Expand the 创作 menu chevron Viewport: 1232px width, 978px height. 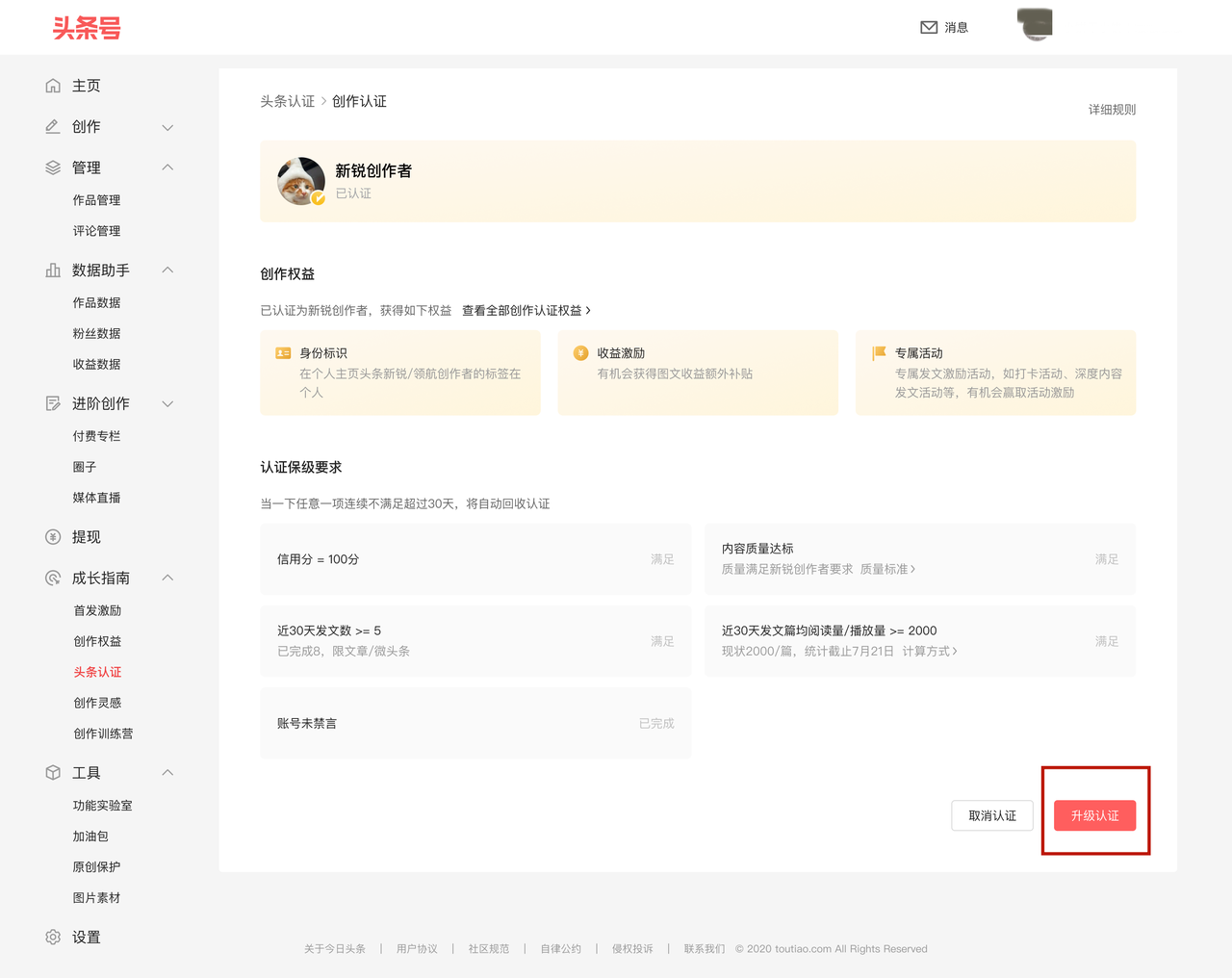[x=167, y=127]
